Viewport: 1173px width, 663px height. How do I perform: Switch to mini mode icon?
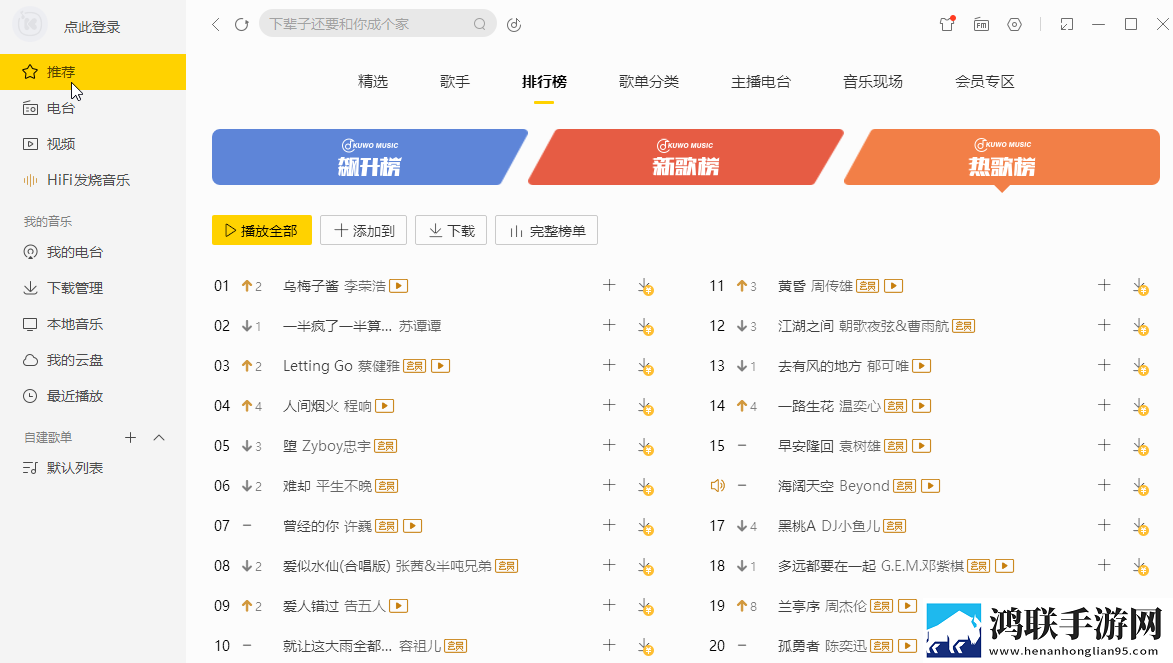click(1067, 25)
